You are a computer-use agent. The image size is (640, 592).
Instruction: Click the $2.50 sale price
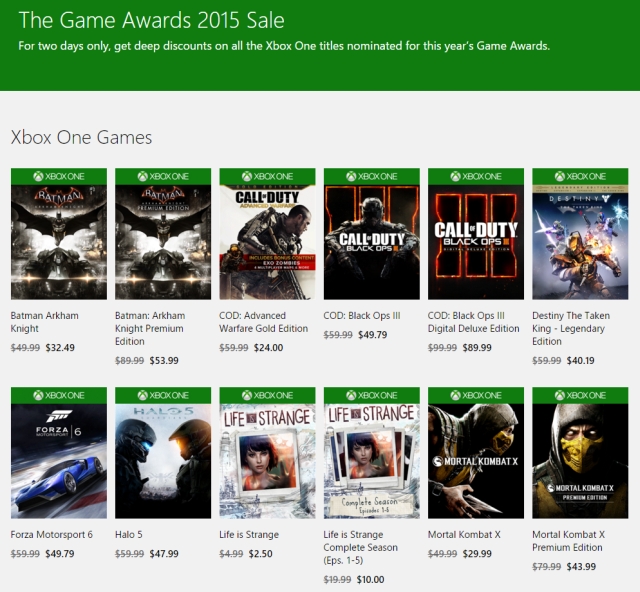[x=261, y=554]
